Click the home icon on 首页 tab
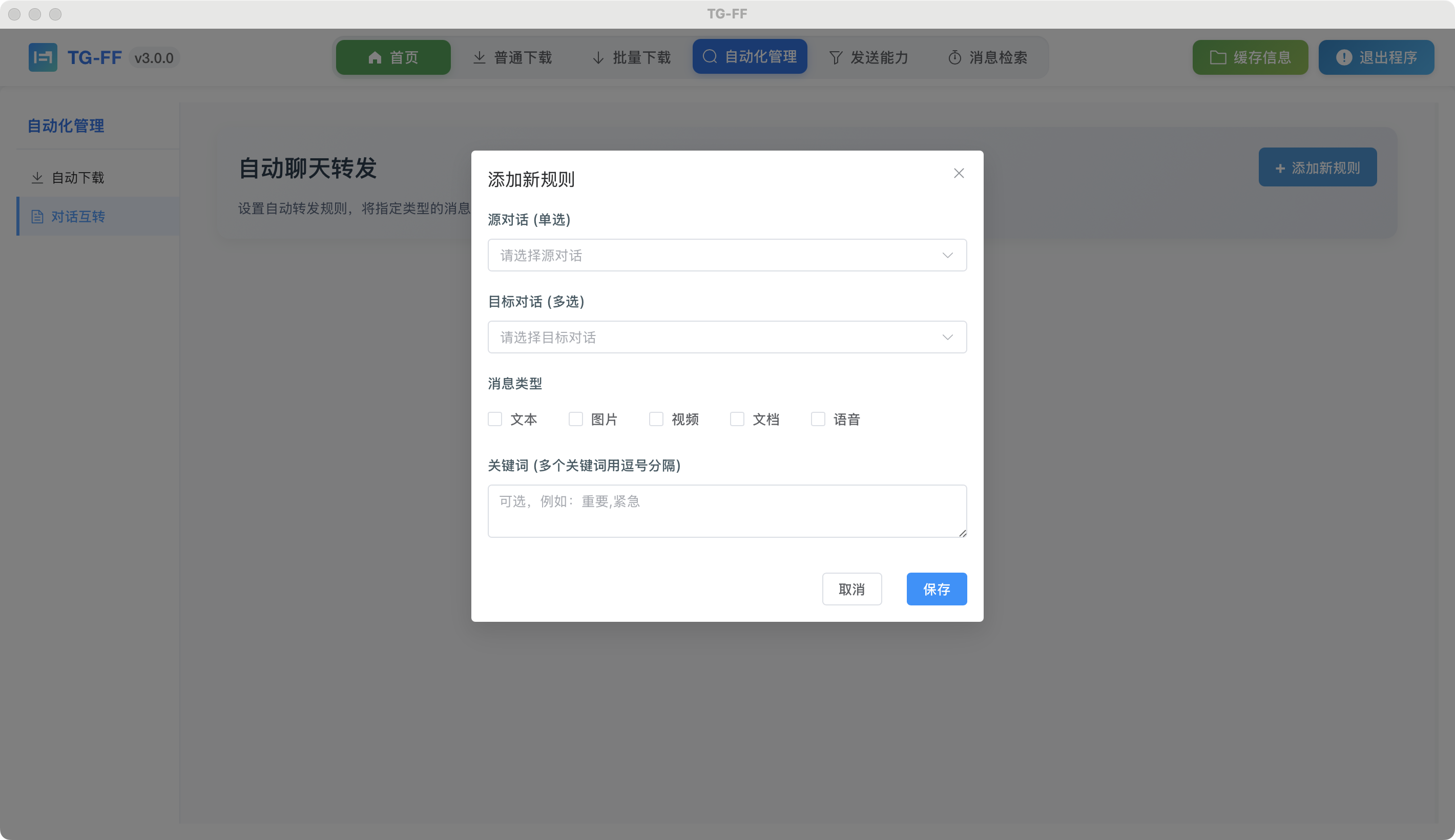This screenshot has height=840, width=1455. click(375, 57)
